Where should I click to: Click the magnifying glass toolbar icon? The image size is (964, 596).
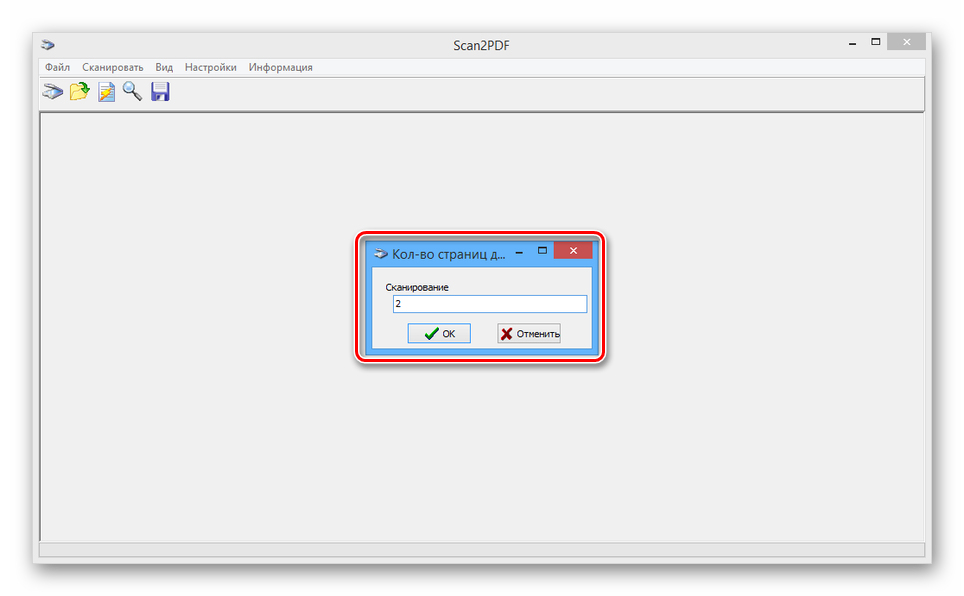[x=132, y=92]
